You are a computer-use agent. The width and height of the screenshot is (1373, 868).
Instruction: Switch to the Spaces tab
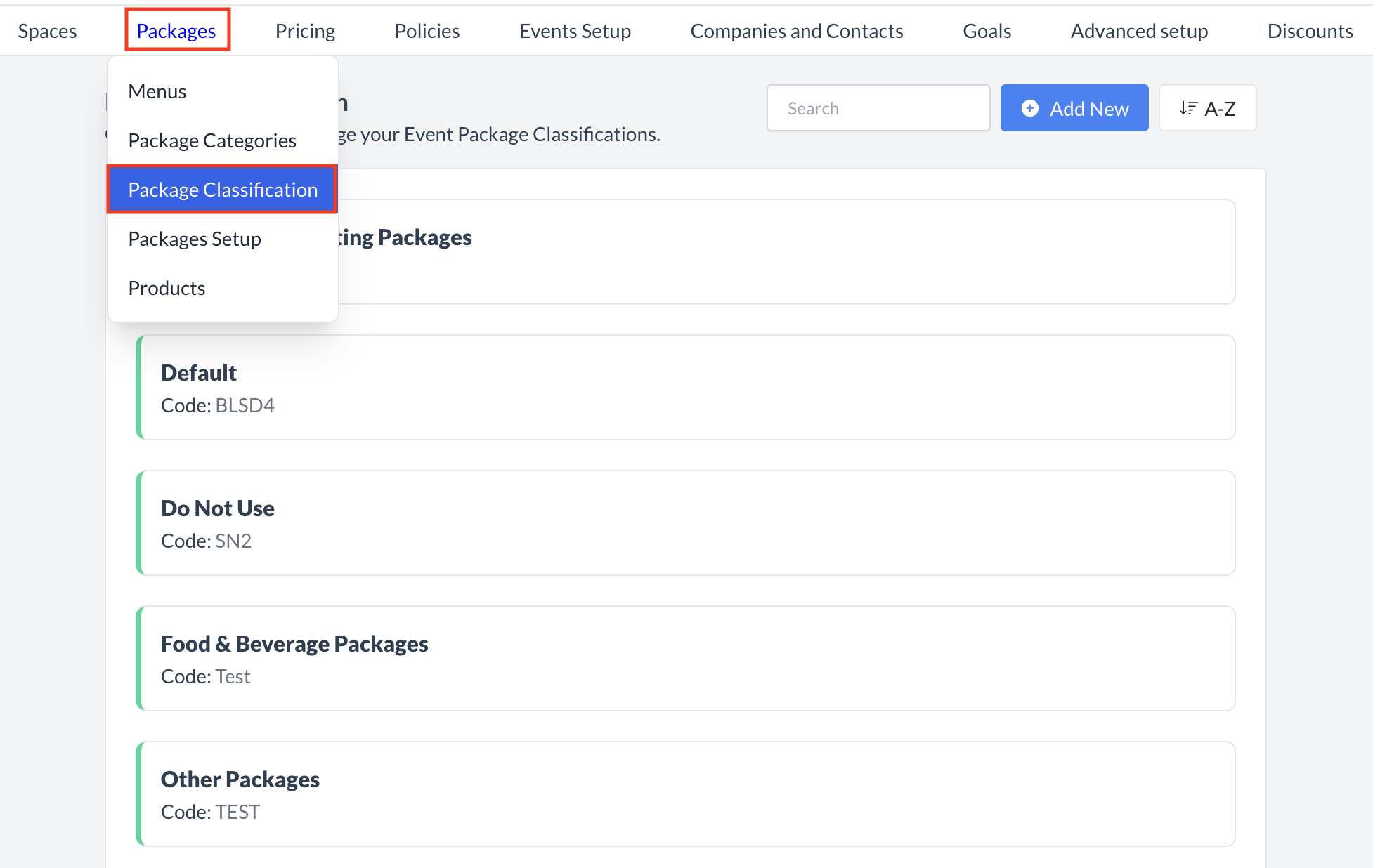click(x=47, y=30)
